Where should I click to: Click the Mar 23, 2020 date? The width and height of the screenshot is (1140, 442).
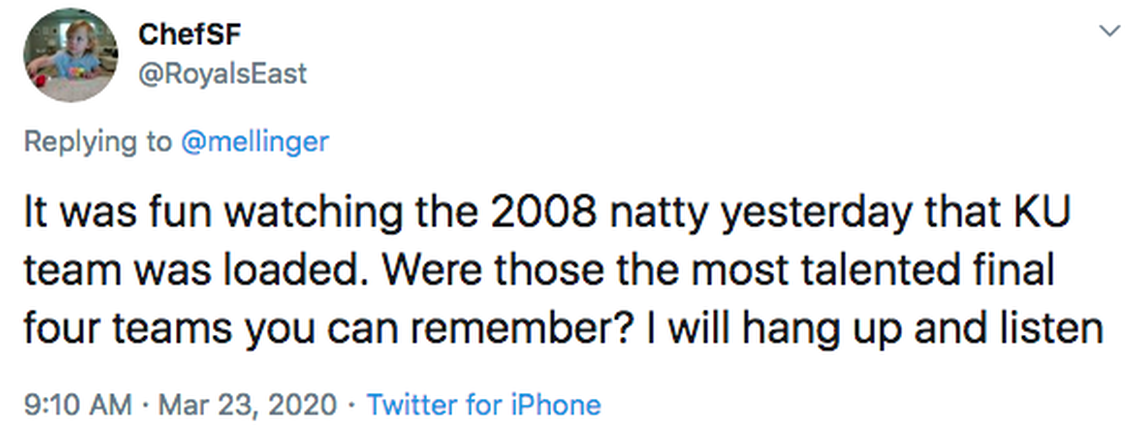[221, 405]
